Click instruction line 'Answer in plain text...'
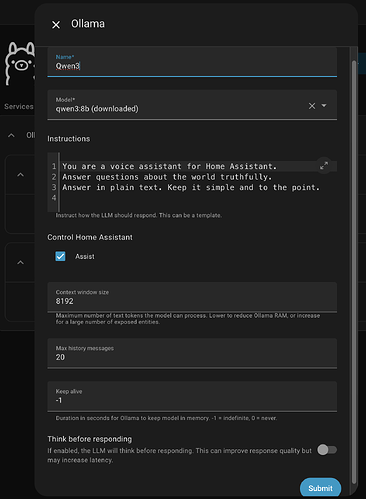This screenshot has height=499, width=366. click(x=191, y=188)
